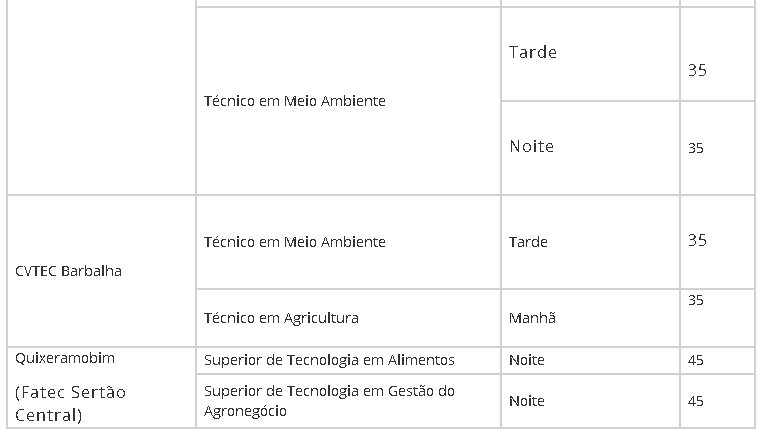Image resolution: width=761 pixels, height=434 pixels.
Task: Click Superior de Tecnologia em Gestão do Agronegócio
Action: tap(329, 401)
